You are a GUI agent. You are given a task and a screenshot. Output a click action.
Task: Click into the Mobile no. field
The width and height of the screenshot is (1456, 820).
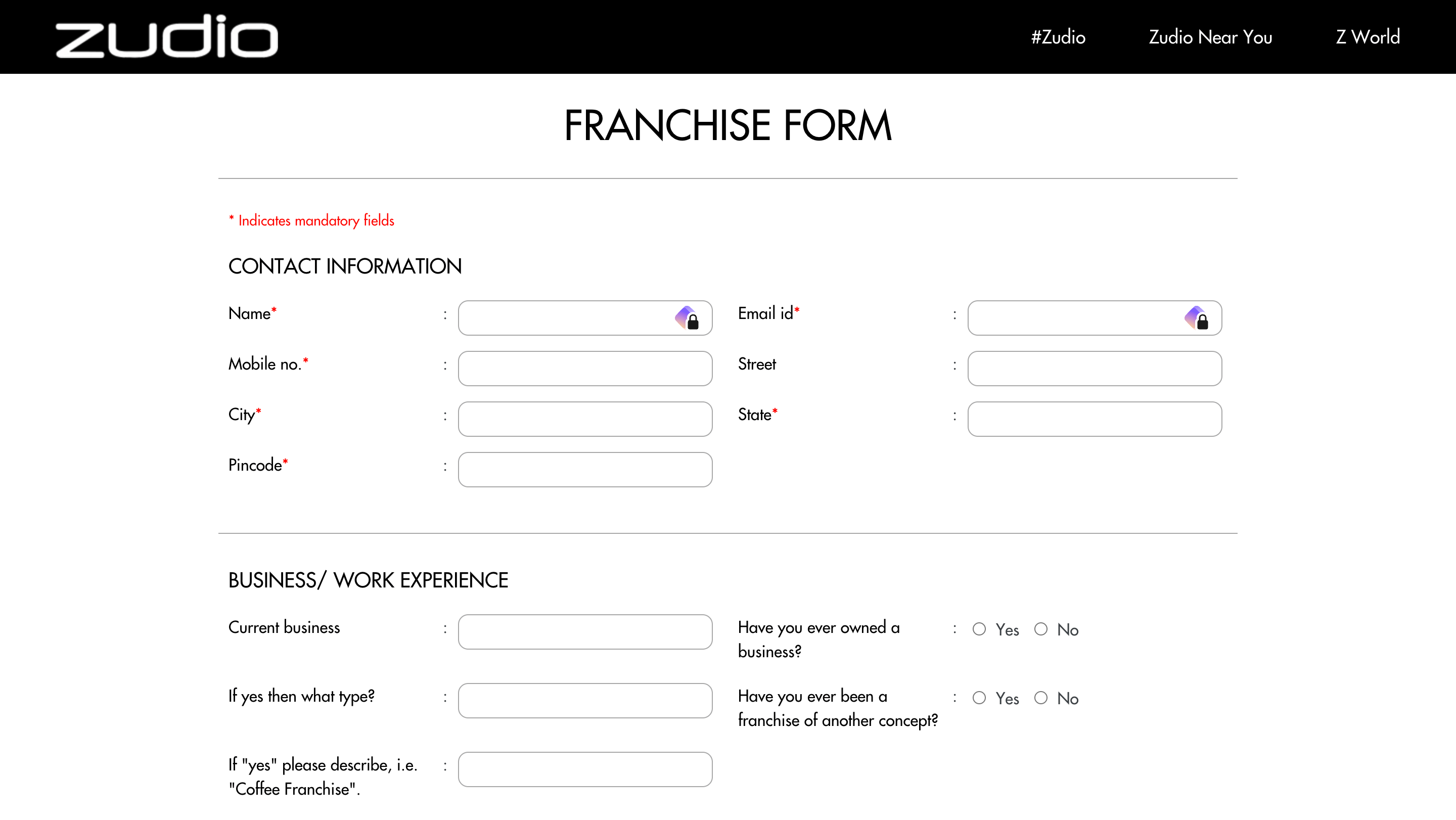point(585,369)
